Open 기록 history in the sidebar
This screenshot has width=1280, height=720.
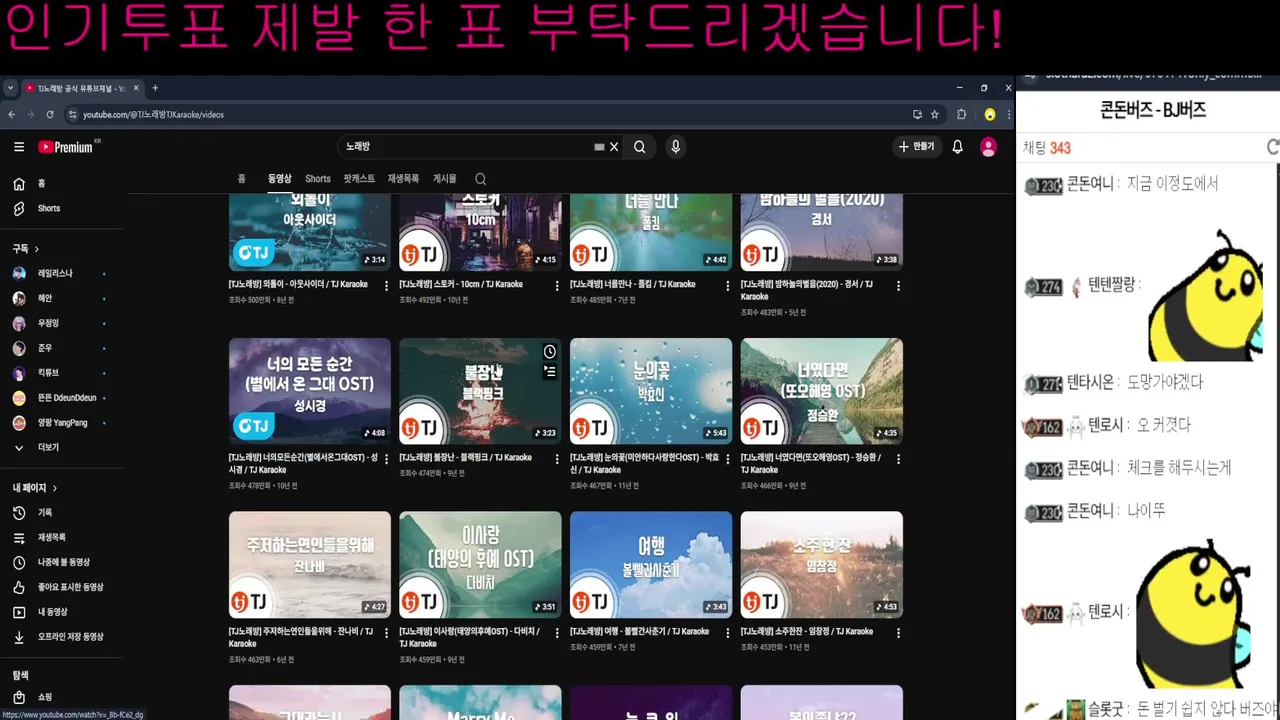[x=61, y=512]
